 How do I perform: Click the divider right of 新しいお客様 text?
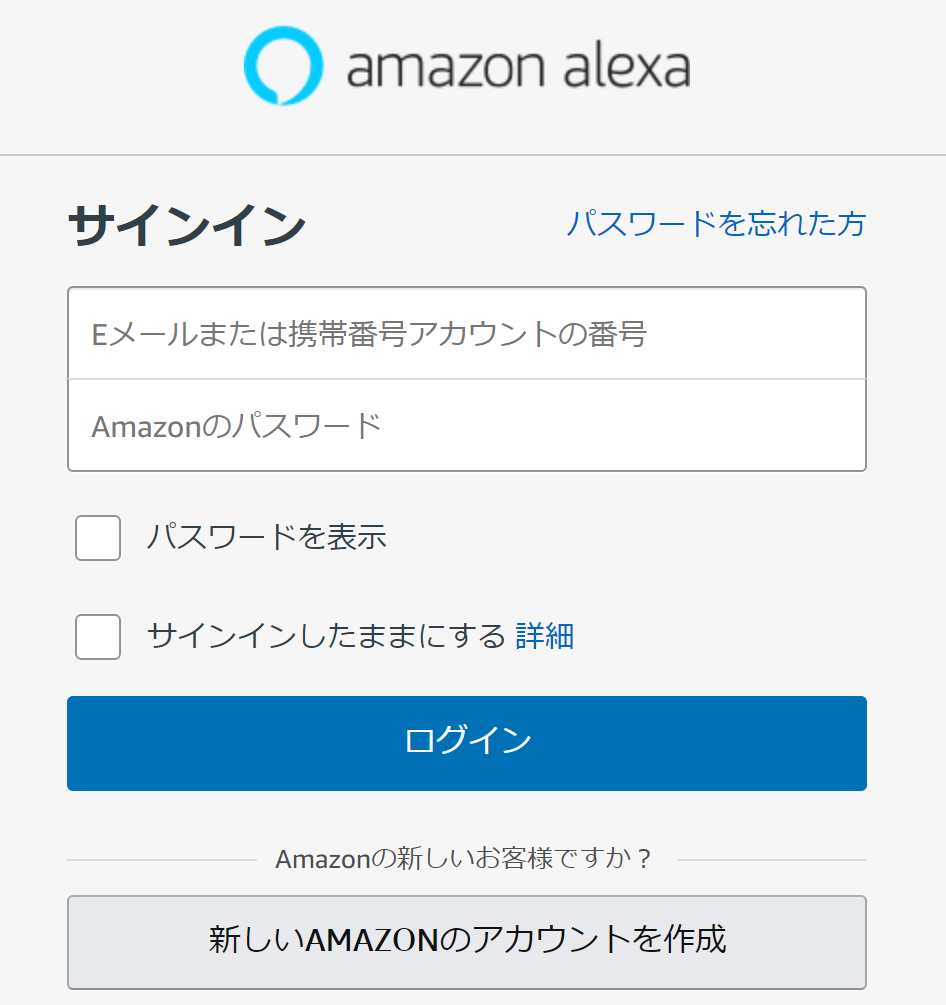[x=772, y=860]
